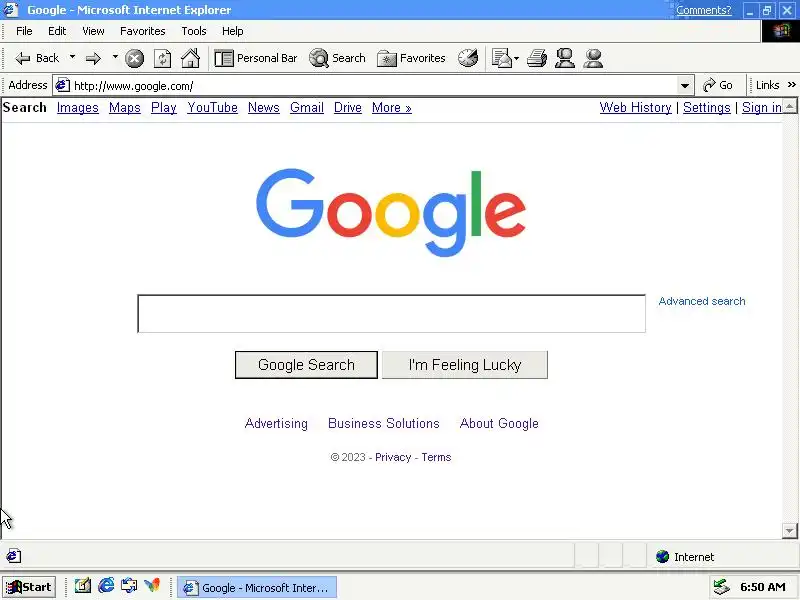800x600 pixels.
Task: Open the Address bar dropdown arrow
Action: coord(685,86)
